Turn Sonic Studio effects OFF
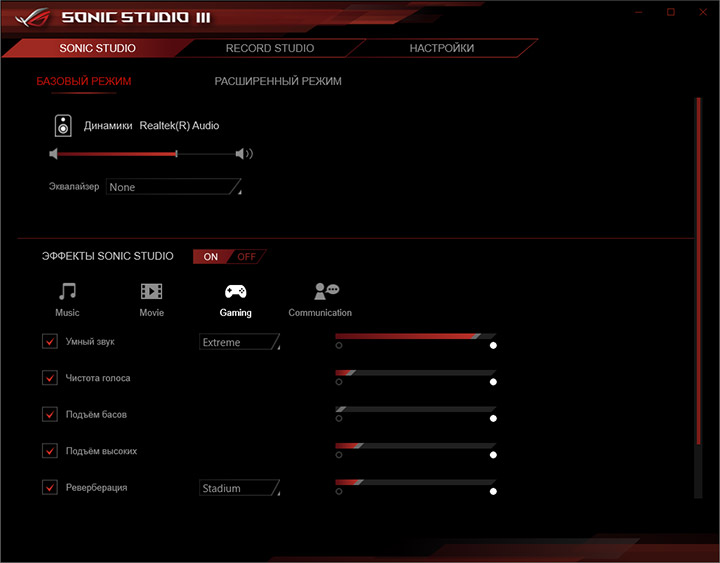This screenshot has width=720, height=563. (x=247, y=257)
